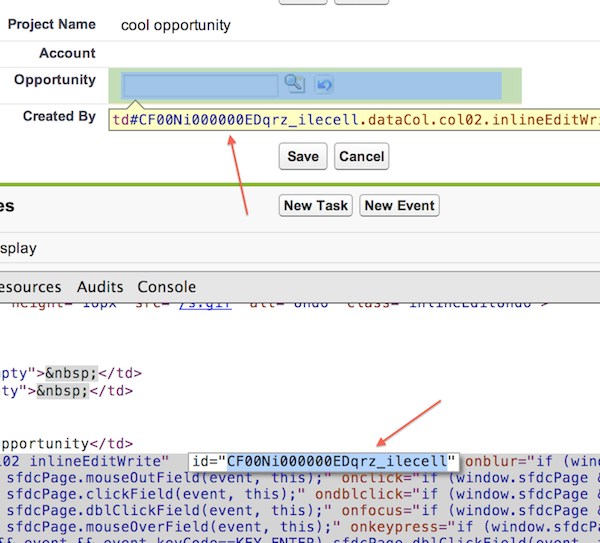Viewport: 600px width, 543px height.
Task: Open the Console tab
Action: click(x=166, y=287)
